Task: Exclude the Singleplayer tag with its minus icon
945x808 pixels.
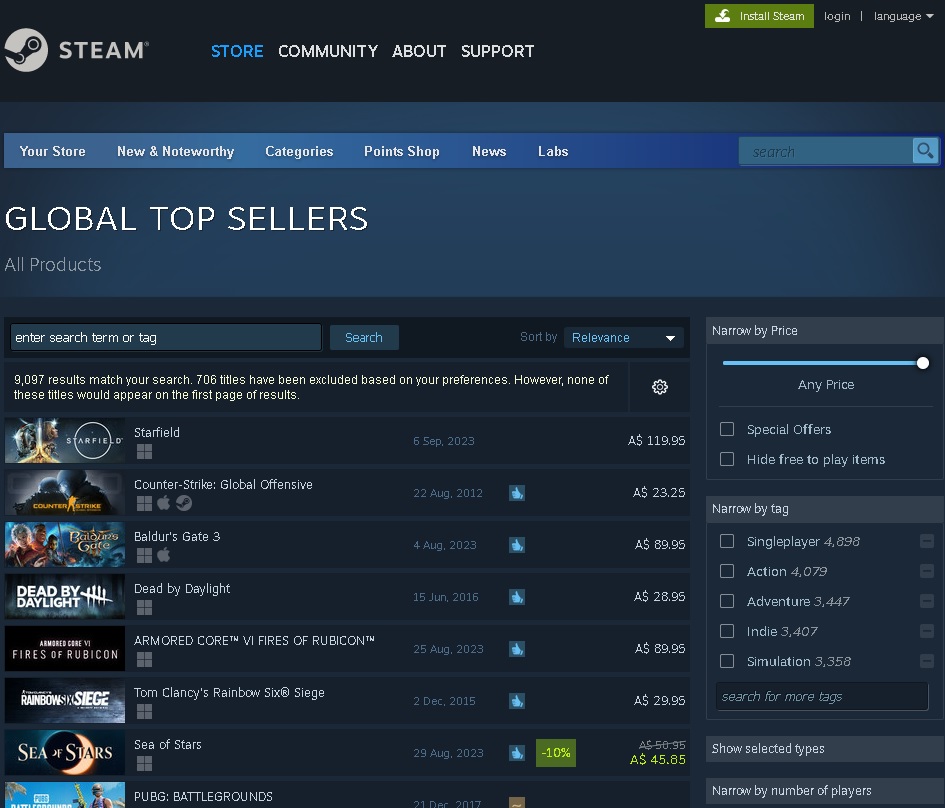Action: [927, 541]
